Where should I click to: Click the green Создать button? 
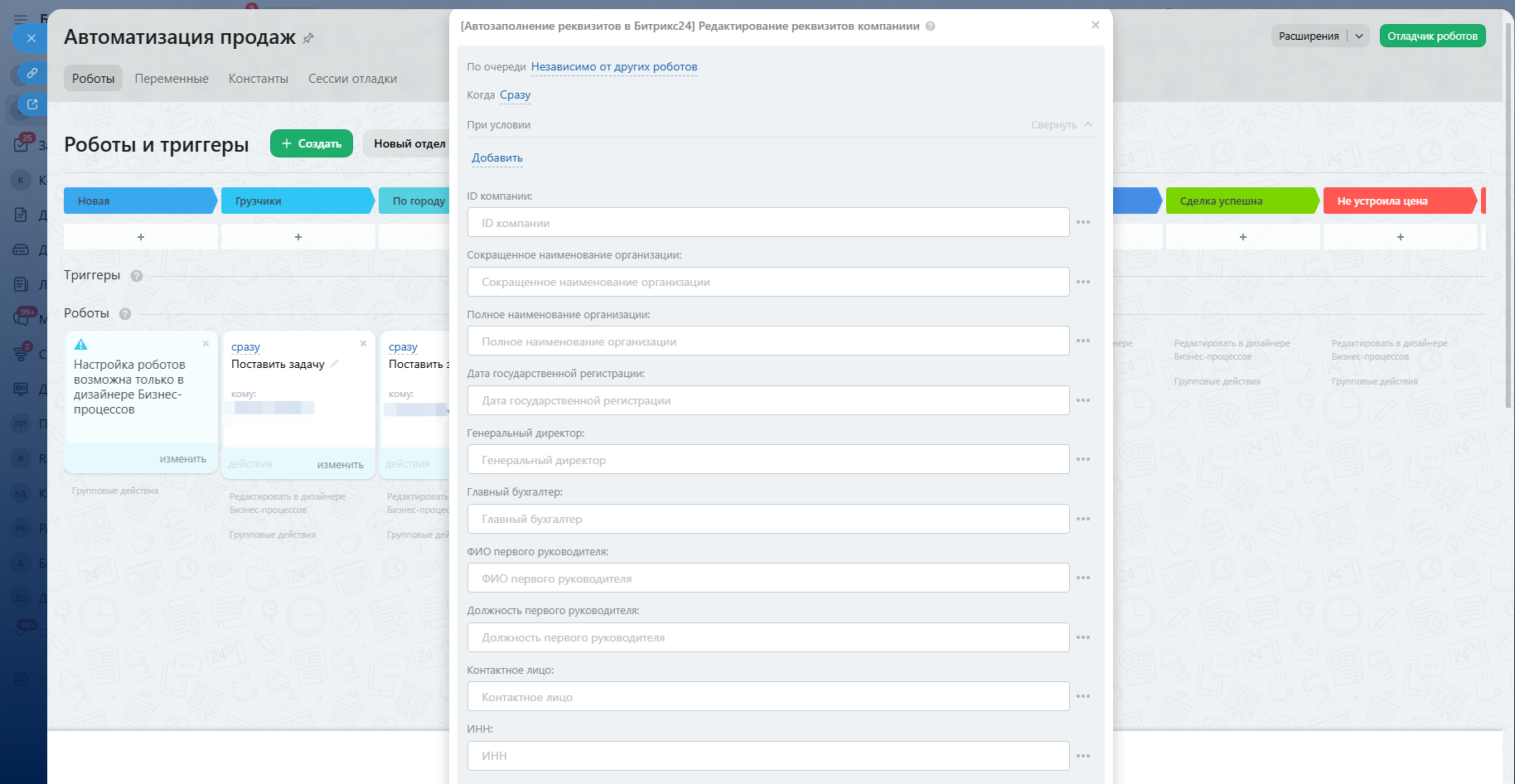point(312,143)
